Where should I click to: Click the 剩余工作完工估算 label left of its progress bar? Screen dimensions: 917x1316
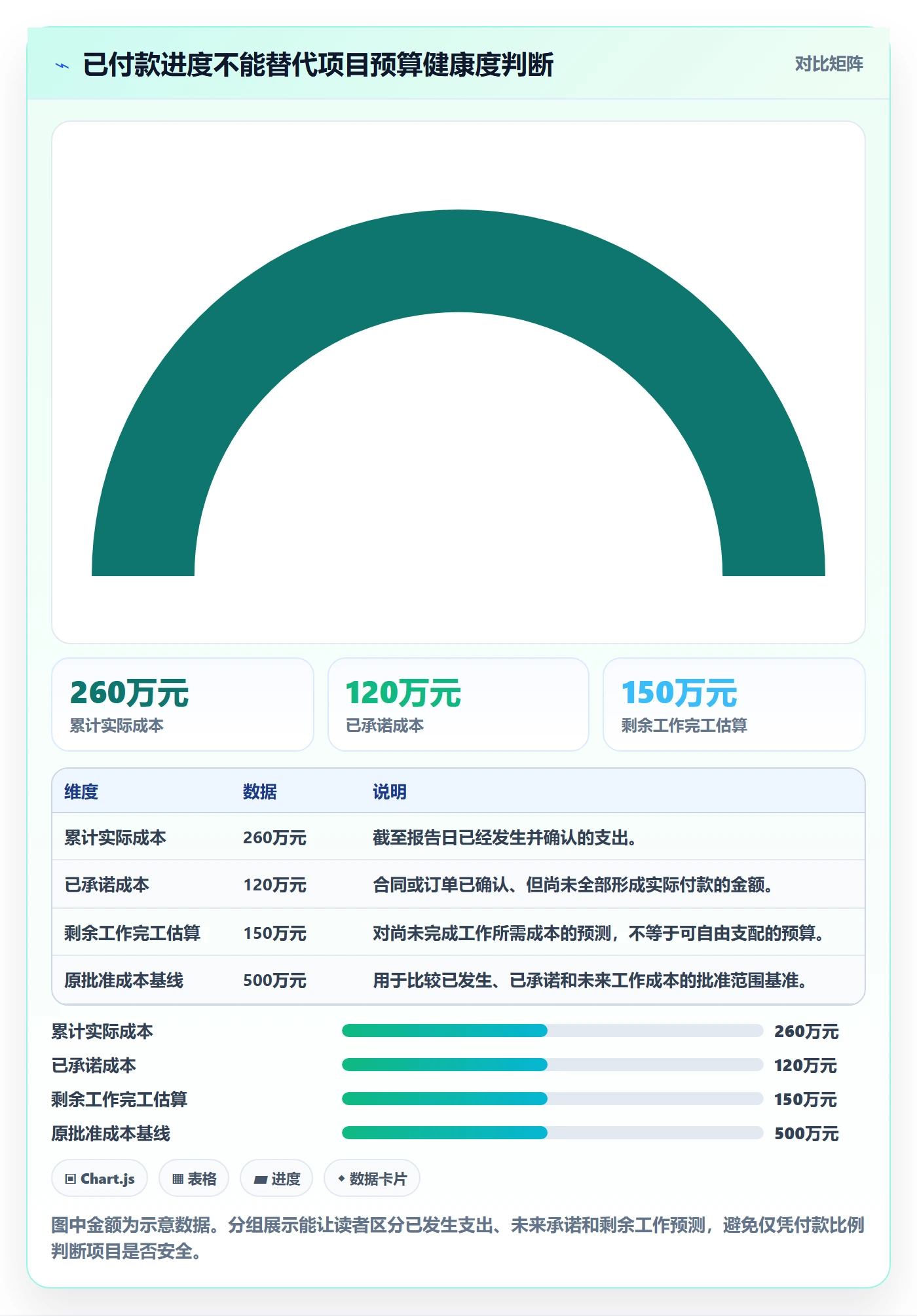pos(119,1099)
